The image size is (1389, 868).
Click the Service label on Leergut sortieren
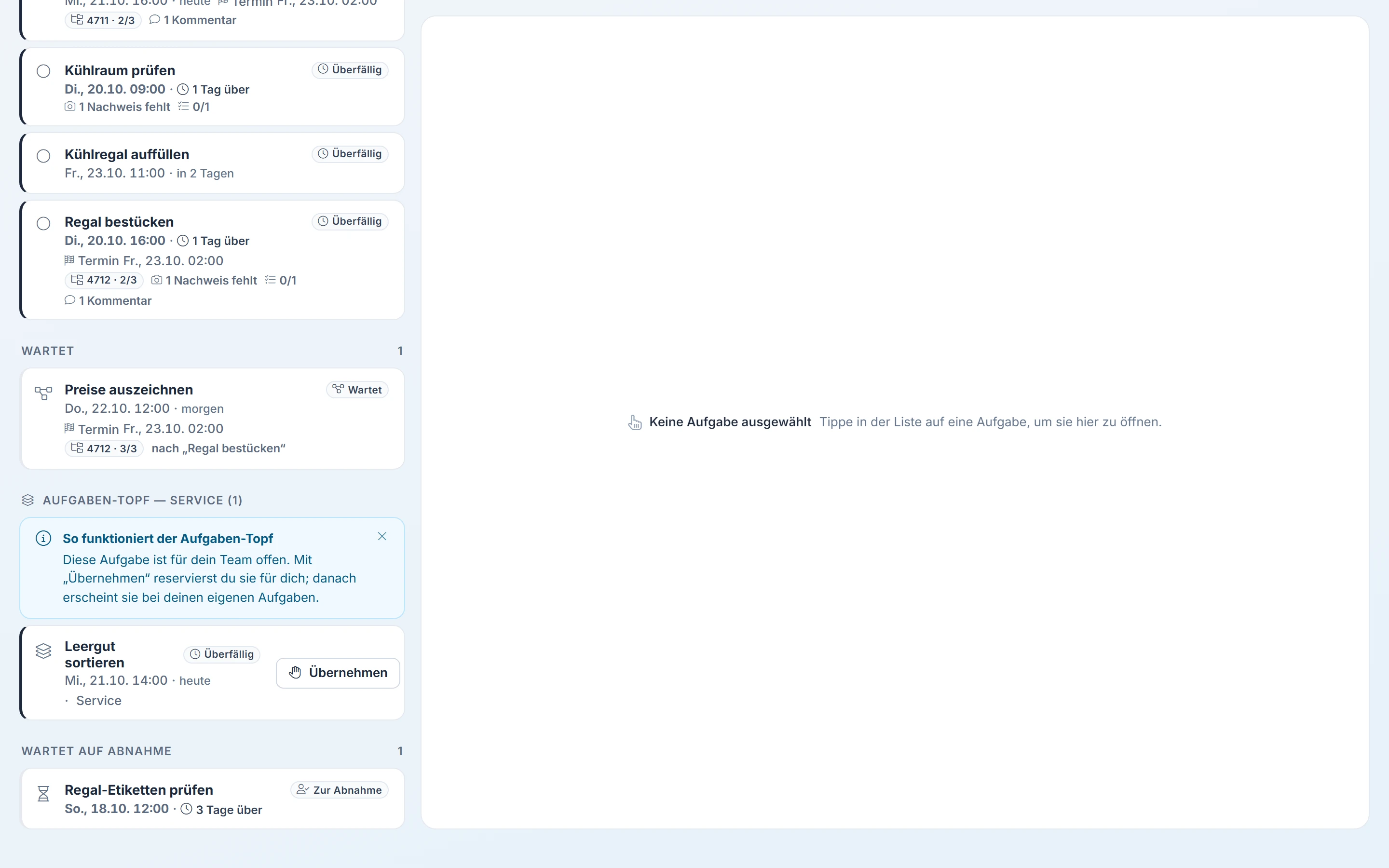click(x=99, y=701)
